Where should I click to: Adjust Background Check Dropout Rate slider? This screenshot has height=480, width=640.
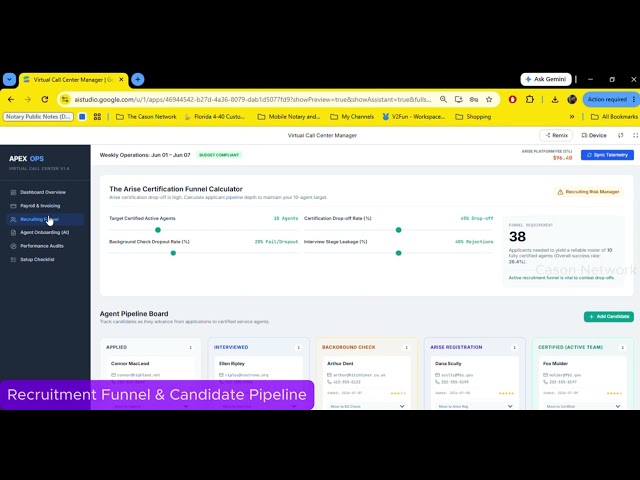pyautogui.click(x=173, y=253)
